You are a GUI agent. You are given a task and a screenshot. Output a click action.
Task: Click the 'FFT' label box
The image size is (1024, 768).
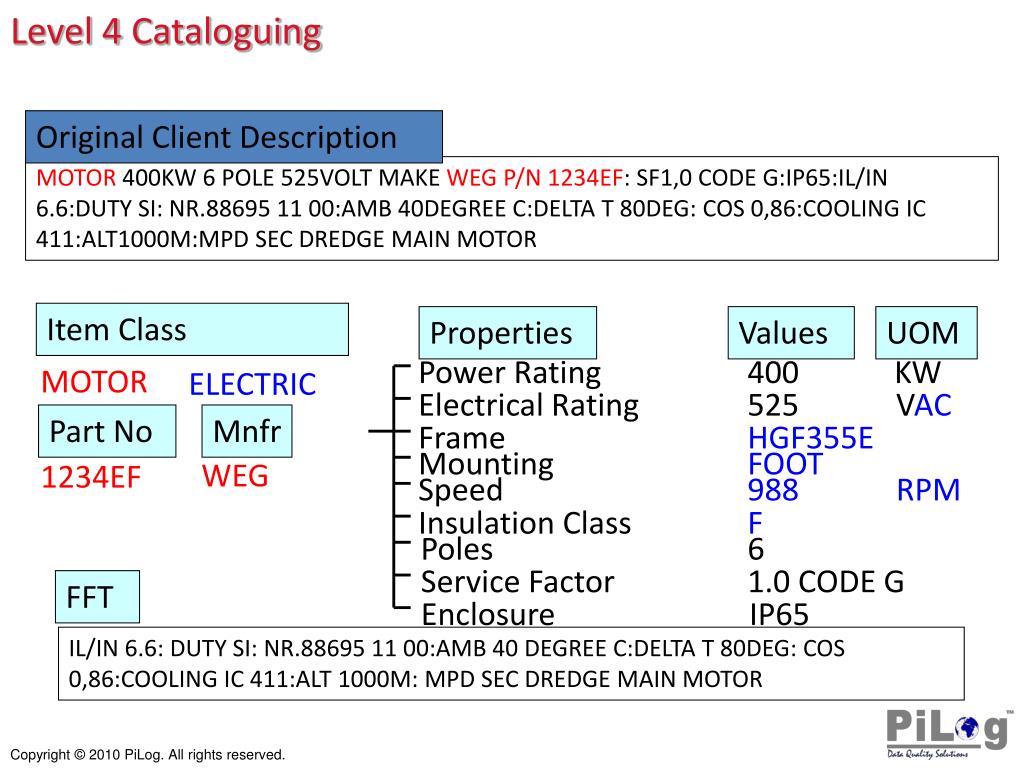[x=97, y=597]
